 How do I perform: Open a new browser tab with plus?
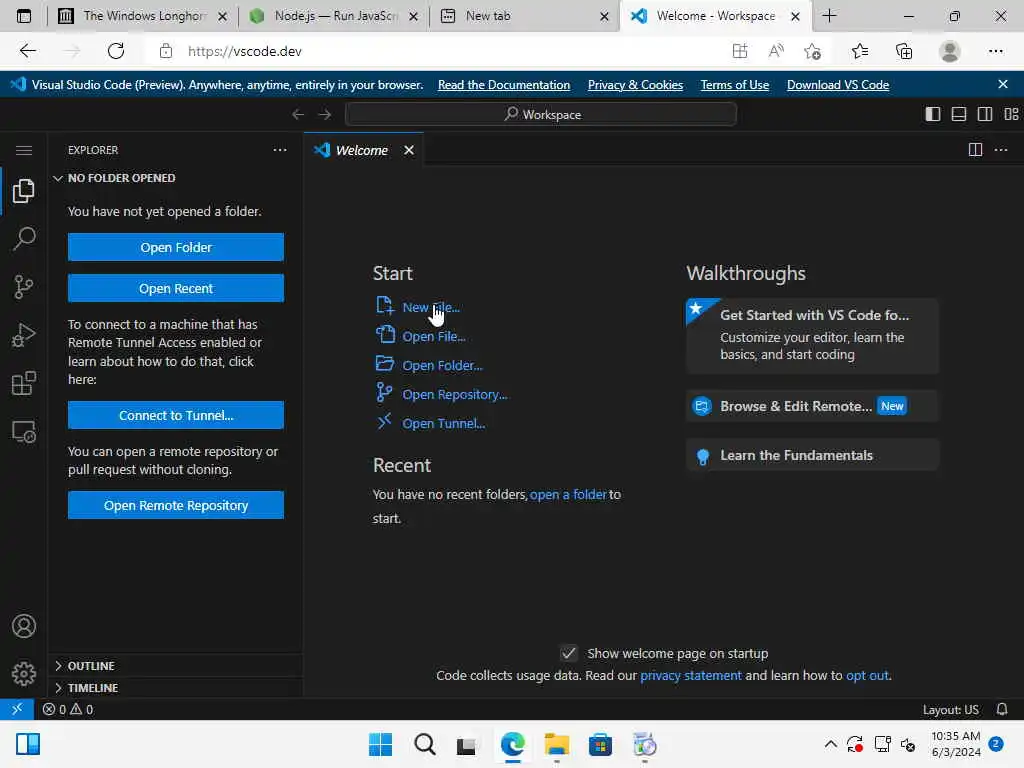click(829, 16)
